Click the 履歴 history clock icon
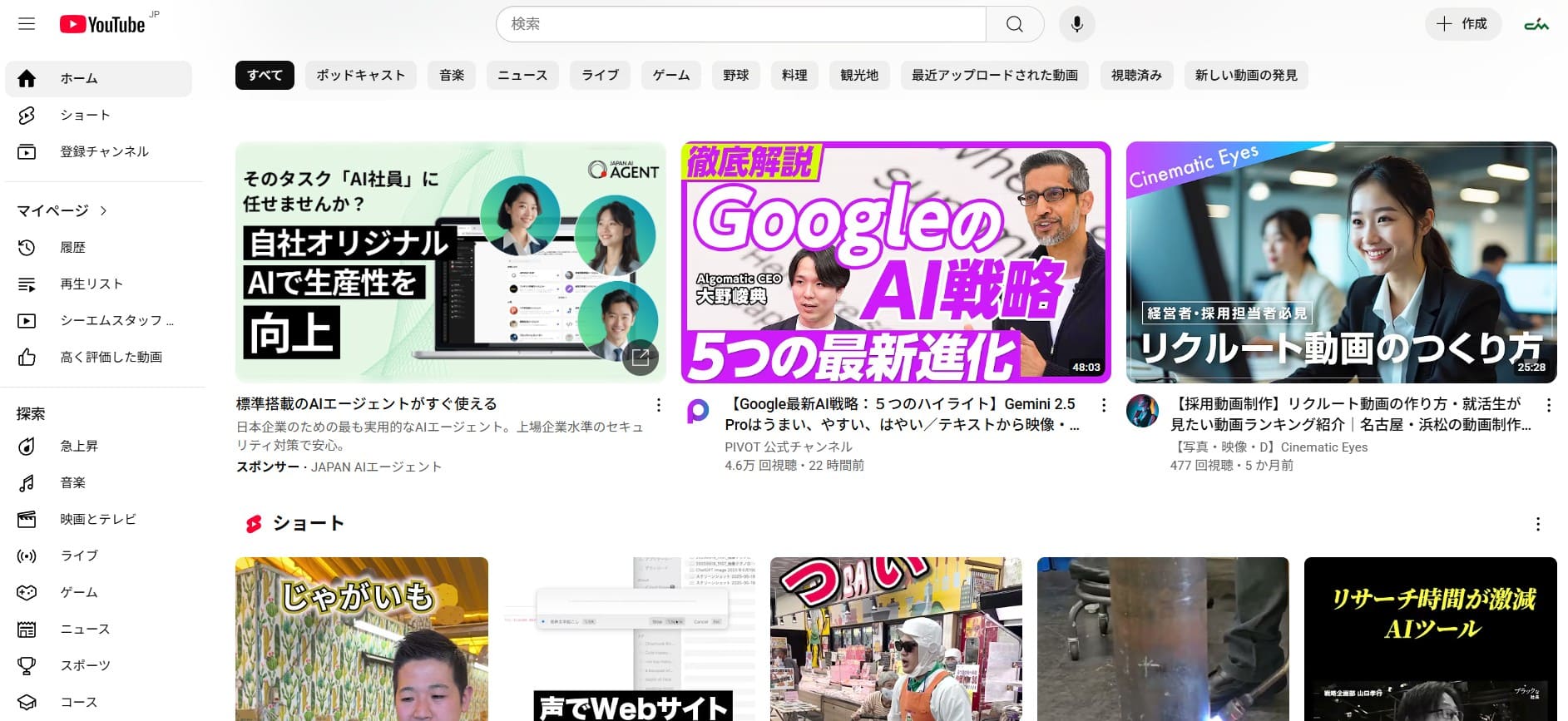 pyautogui.click(x=27, y=247)
